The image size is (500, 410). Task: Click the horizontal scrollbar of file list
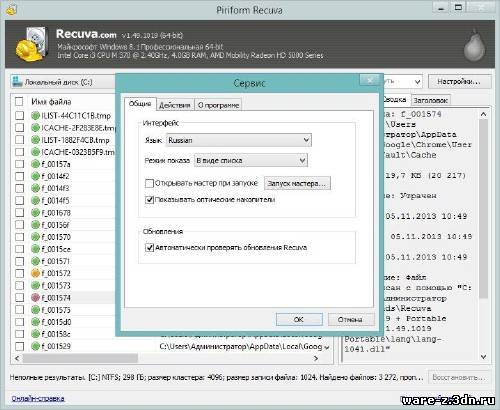[167, 358]
